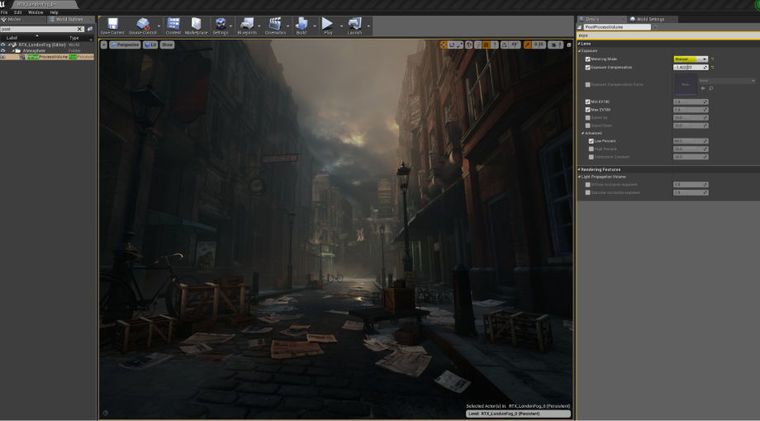
Task: Click the Save Current toolbar icon
Action: point(112,26)
